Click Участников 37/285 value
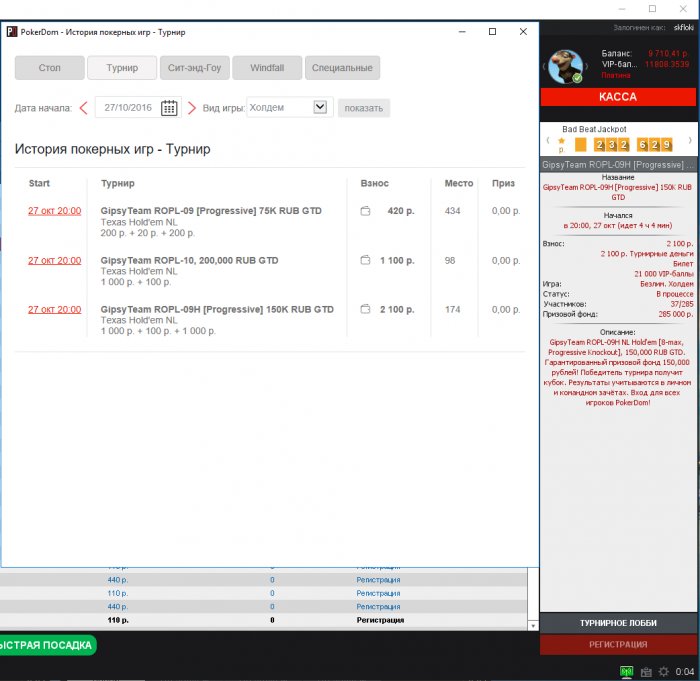 click(x=682, y=304)
